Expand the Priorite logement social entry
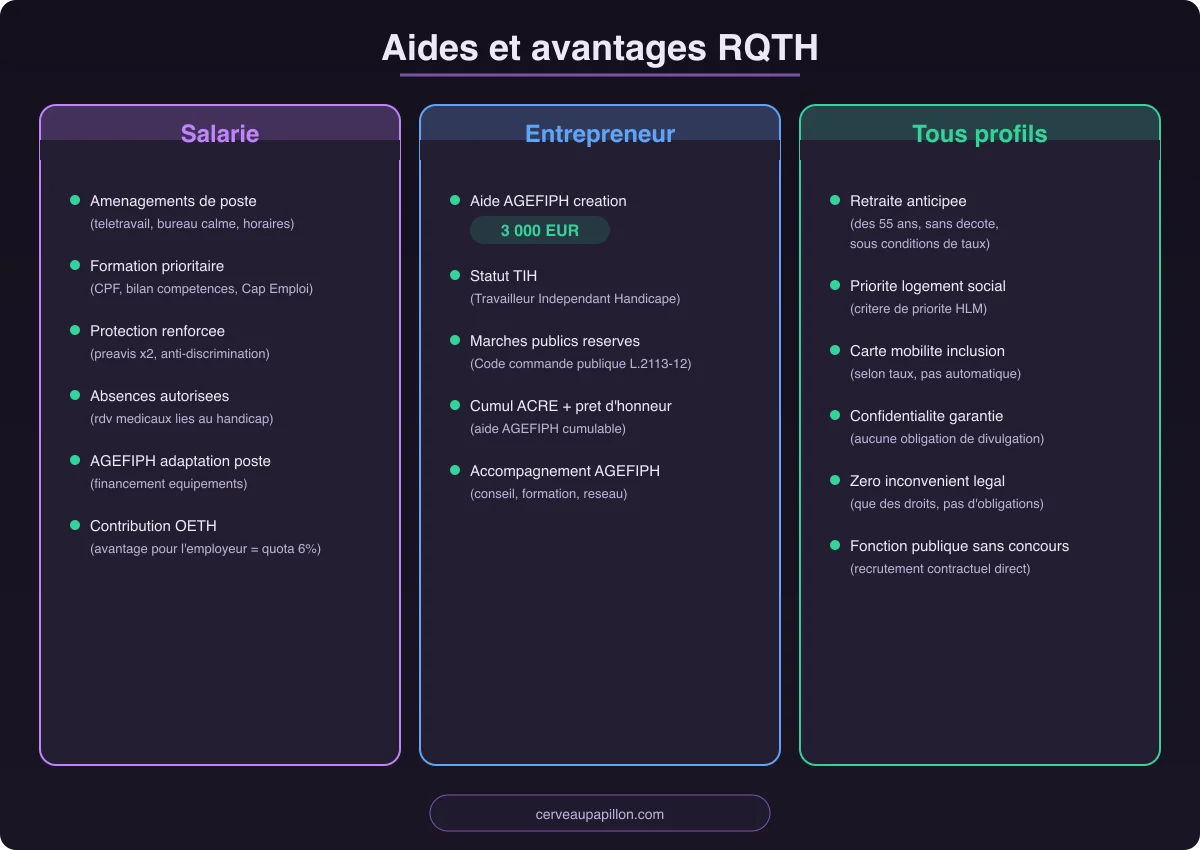 click(928, 286)
